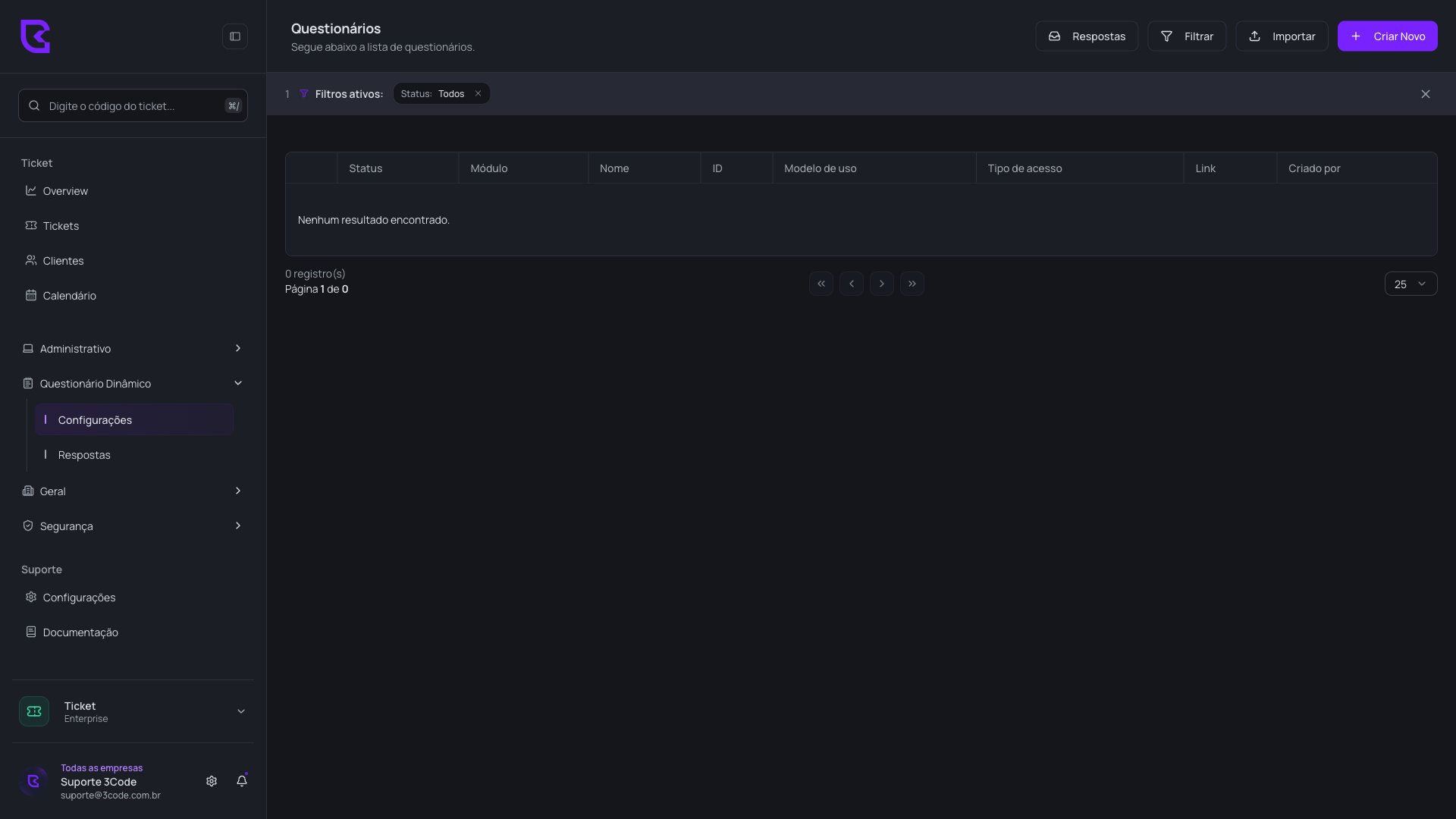Click the Questionário Dinâmico clipboard icon

28,383
